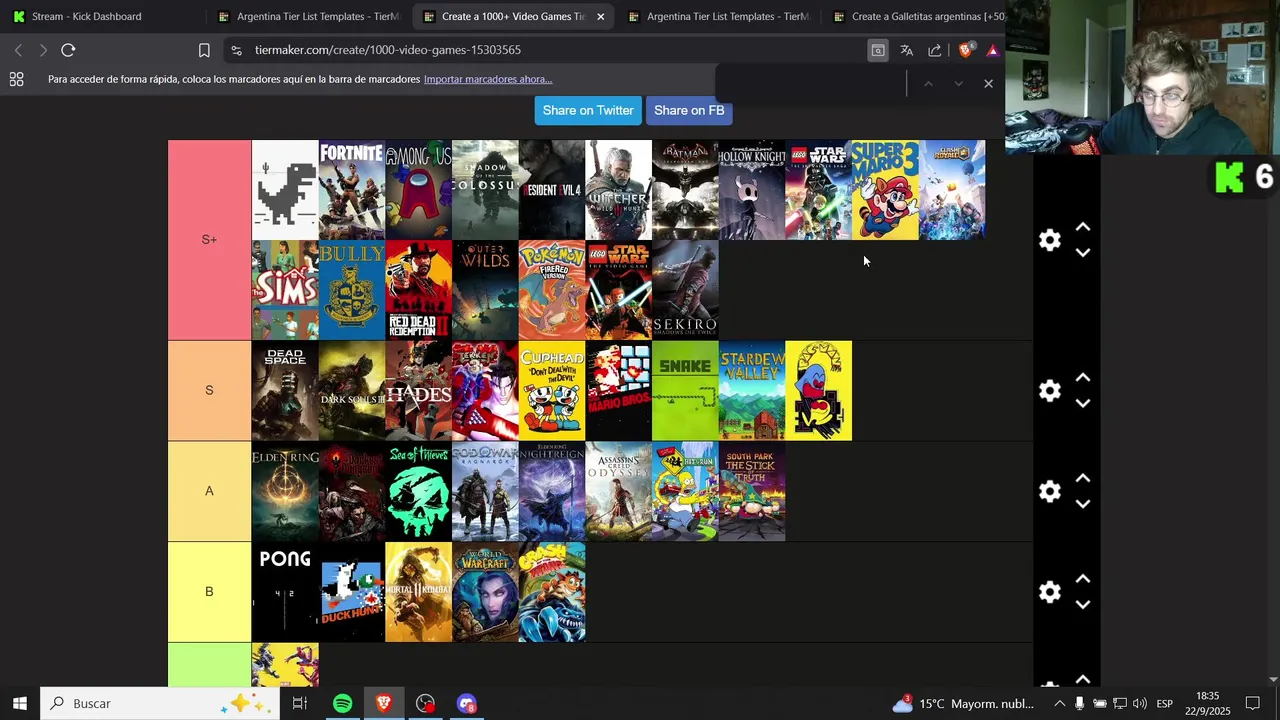Screen dimensions: 1280x720
Task: Open the notification center icon
Action: coord(1252,704)
